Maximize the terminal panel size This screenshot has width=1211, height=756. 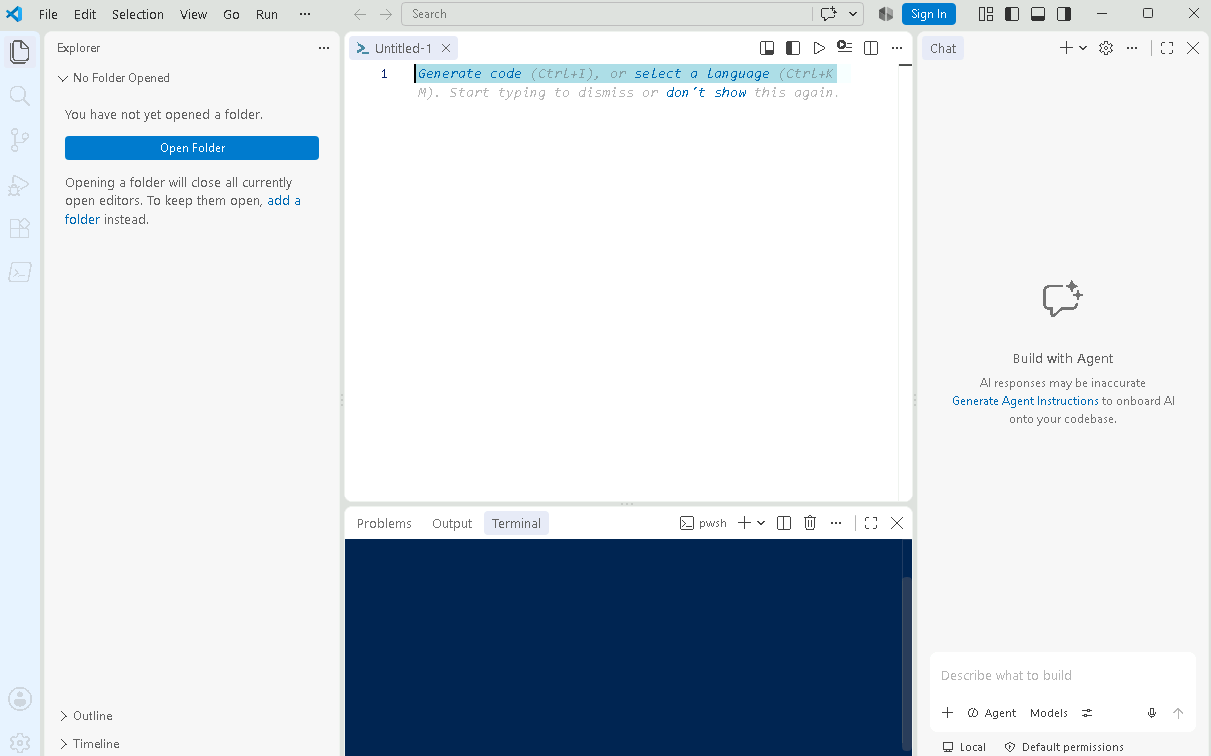[x=871, y=523]
